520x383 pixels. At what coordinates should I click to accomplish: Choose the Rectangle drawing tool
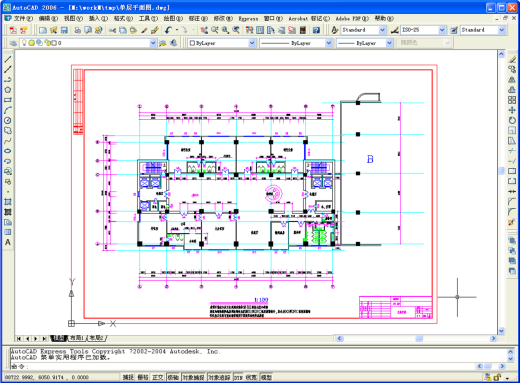8,100
